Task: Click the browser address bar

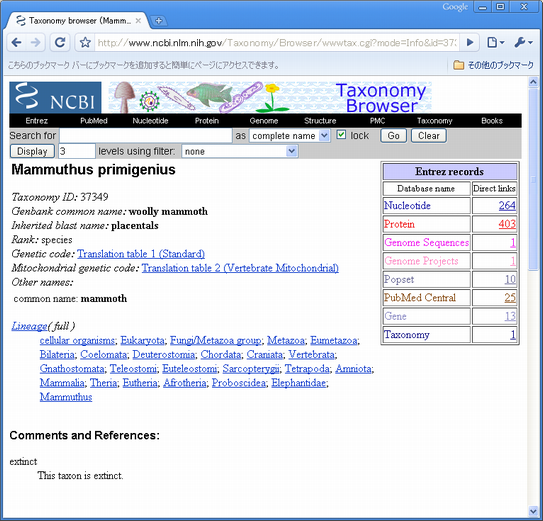Action: click(x=277, y=43)
